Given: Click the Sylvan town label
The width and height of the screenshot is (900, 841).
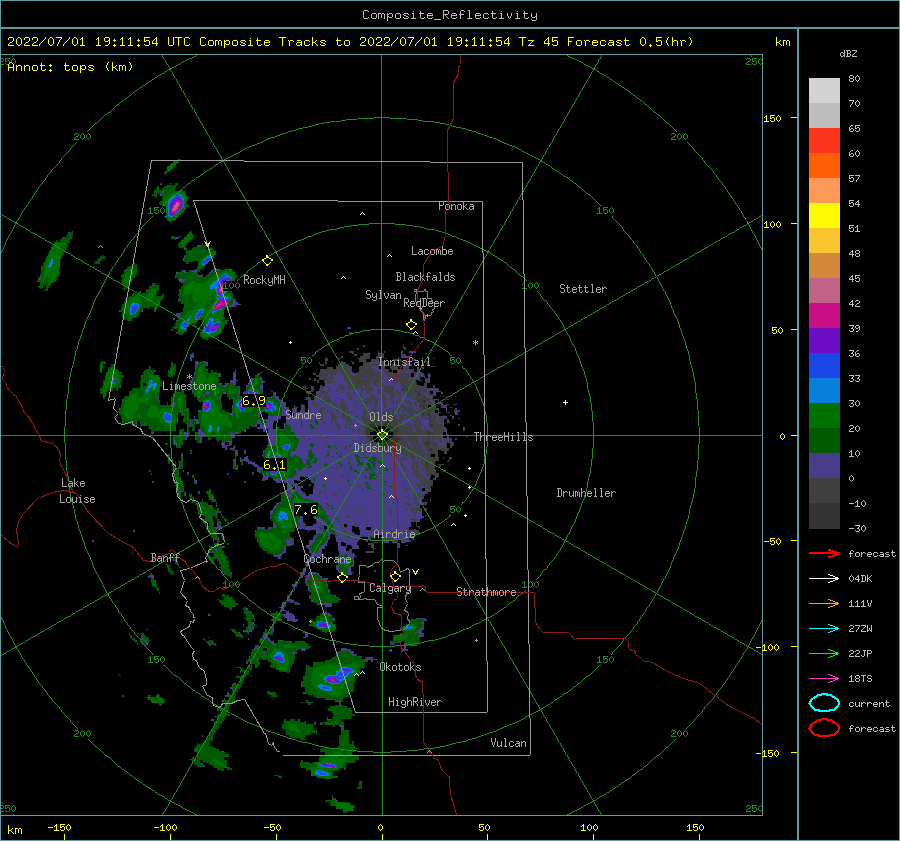Looking at the screenshot, I should pyautogui.click(x=383, y=295).
